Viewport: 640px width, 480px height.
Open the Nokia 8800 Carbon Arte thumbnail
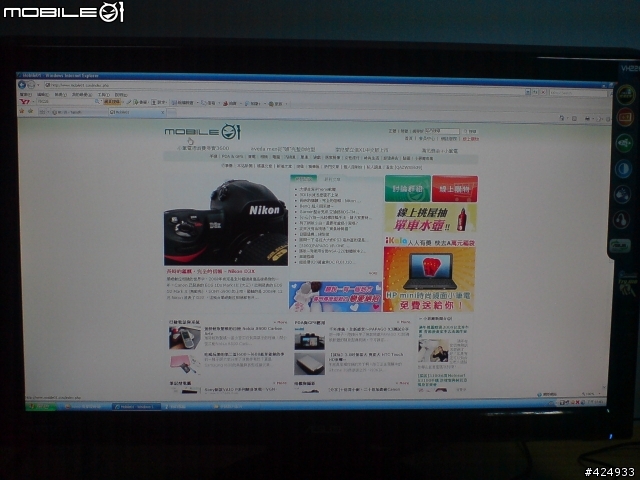pos(185,338)
